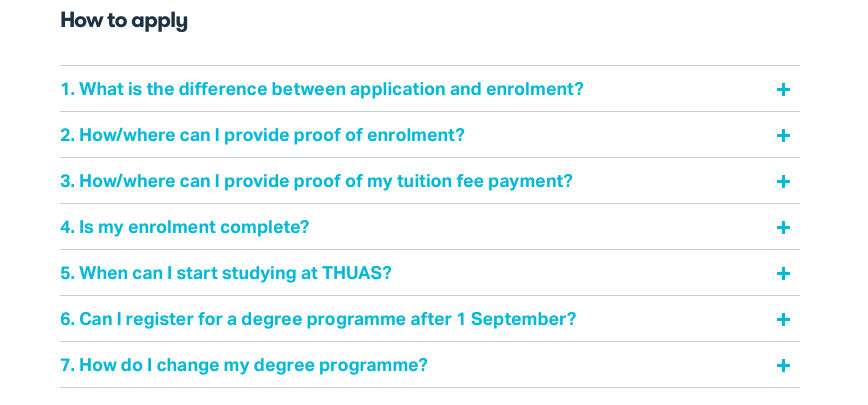Screen dimensions: 868x405
Task: Open question 1 about application and enrolment difference
Action: click(x=321, y=90)
